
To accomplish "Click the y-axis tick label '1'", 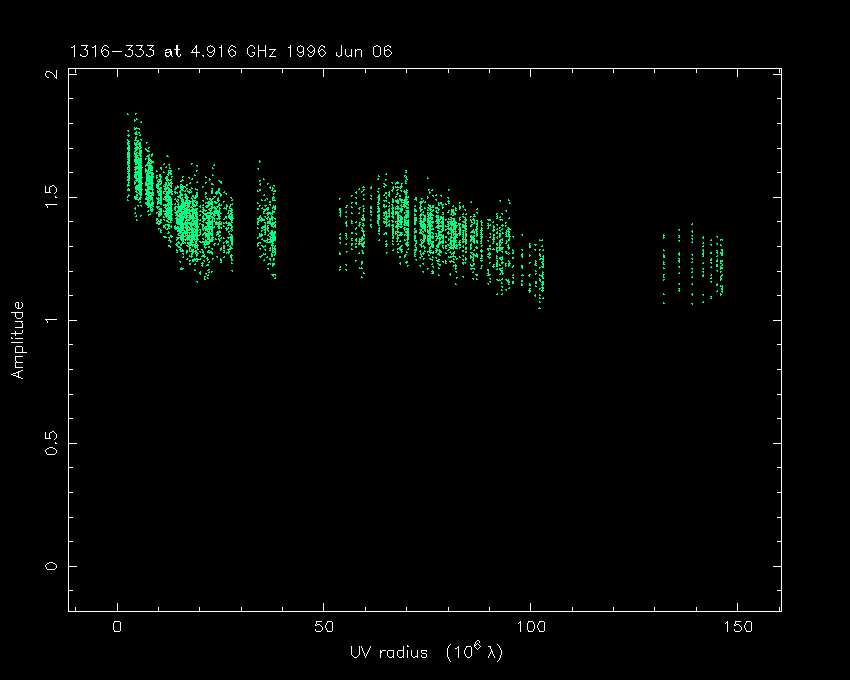I will click(x=52, y=320).
